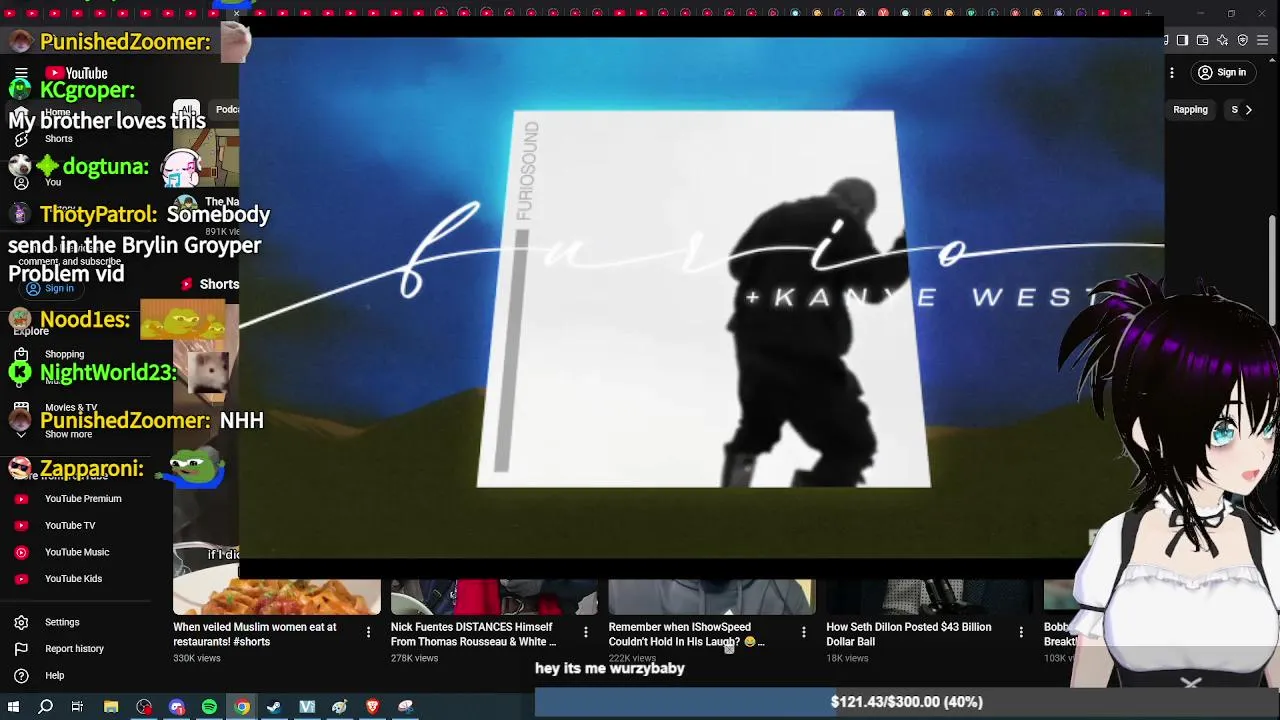Open options for IShowSpeed video

pyautogui.click(x=804, y=632)
